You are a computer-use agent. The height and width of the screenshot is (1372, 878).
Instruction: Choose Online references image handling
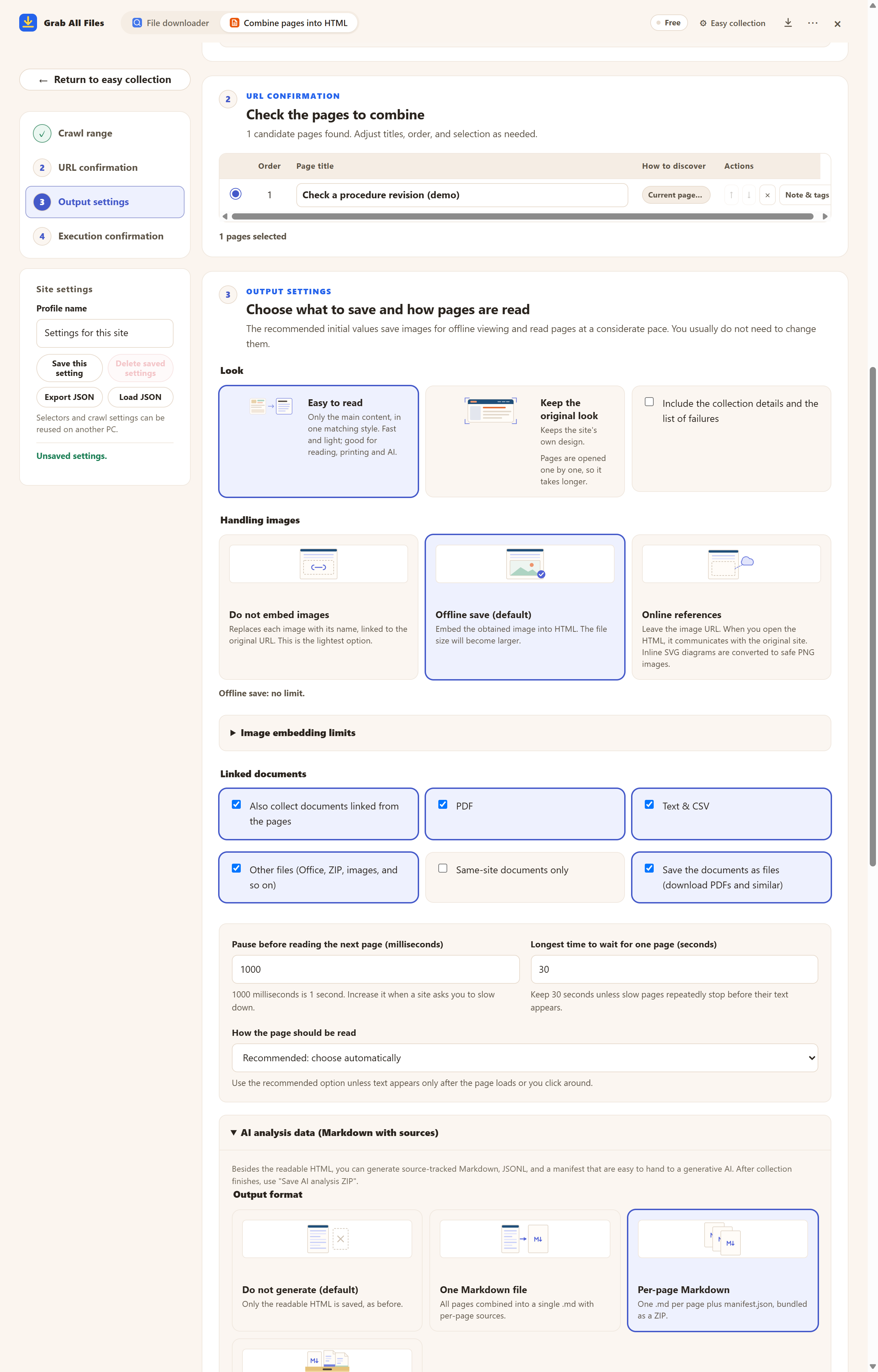tap(731, 607)
